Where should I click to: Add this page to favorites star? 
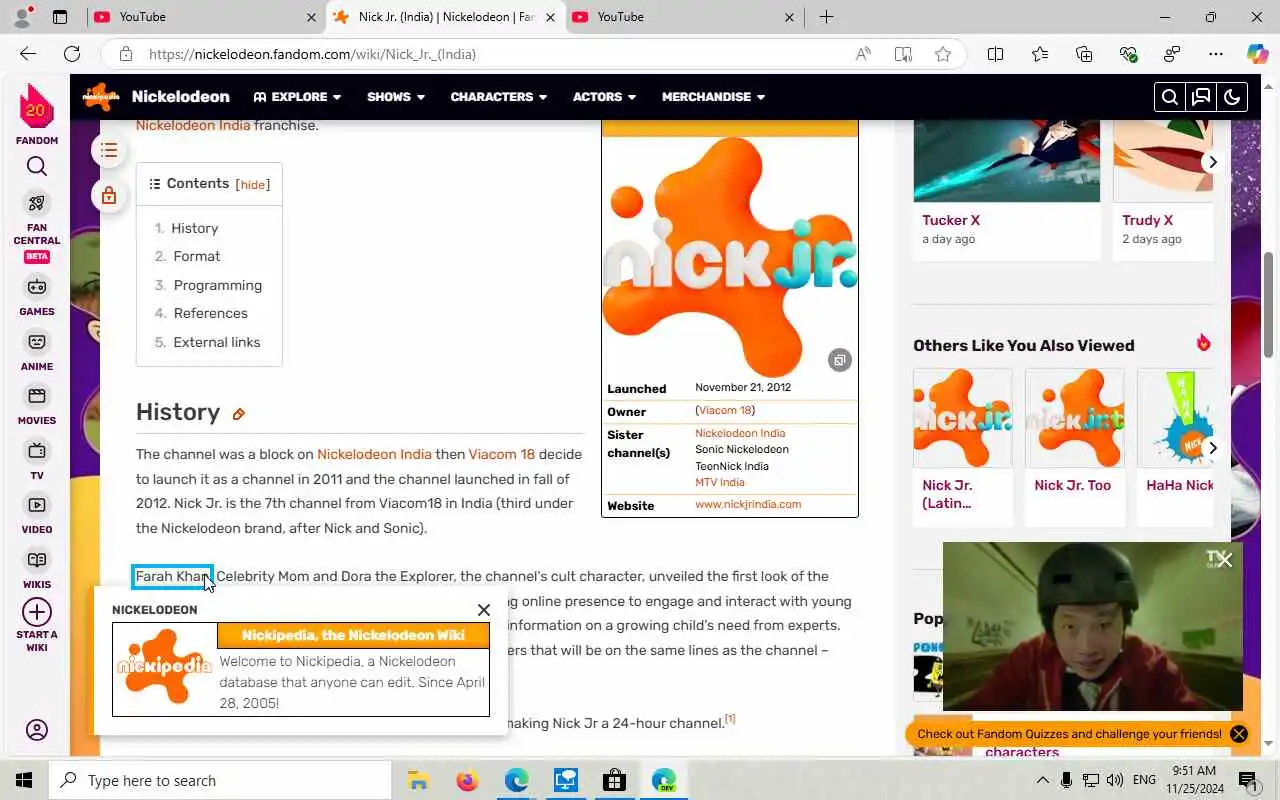point(942,54)
